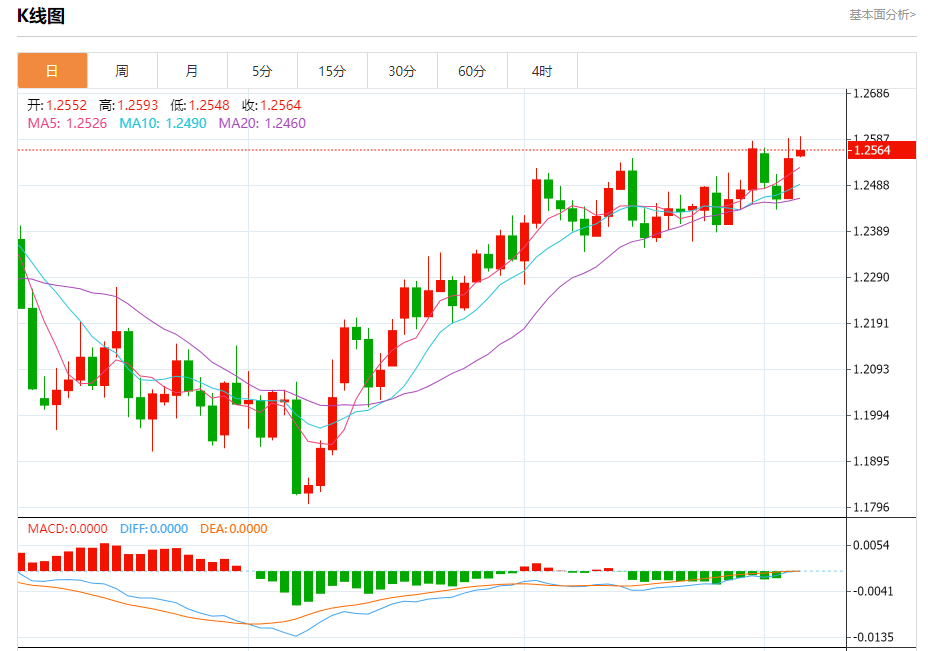Click the 0.0054 MACD axis label

tap(871, 545)
